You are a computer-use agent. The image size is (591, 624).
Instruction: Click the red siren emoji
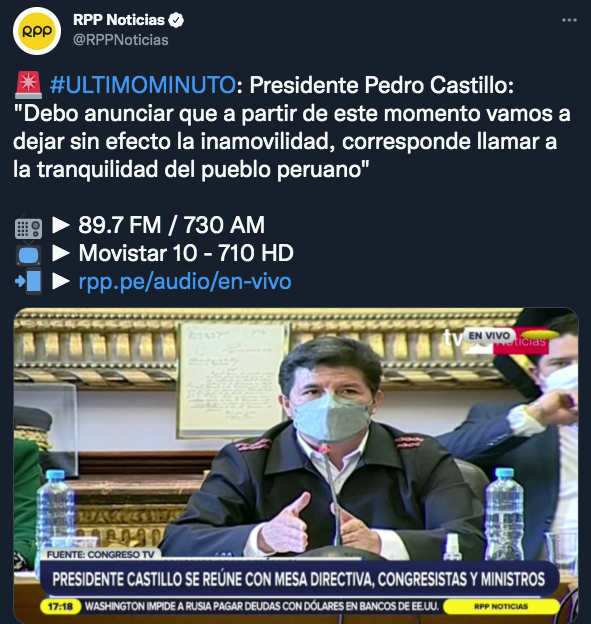tap(28, 85)
